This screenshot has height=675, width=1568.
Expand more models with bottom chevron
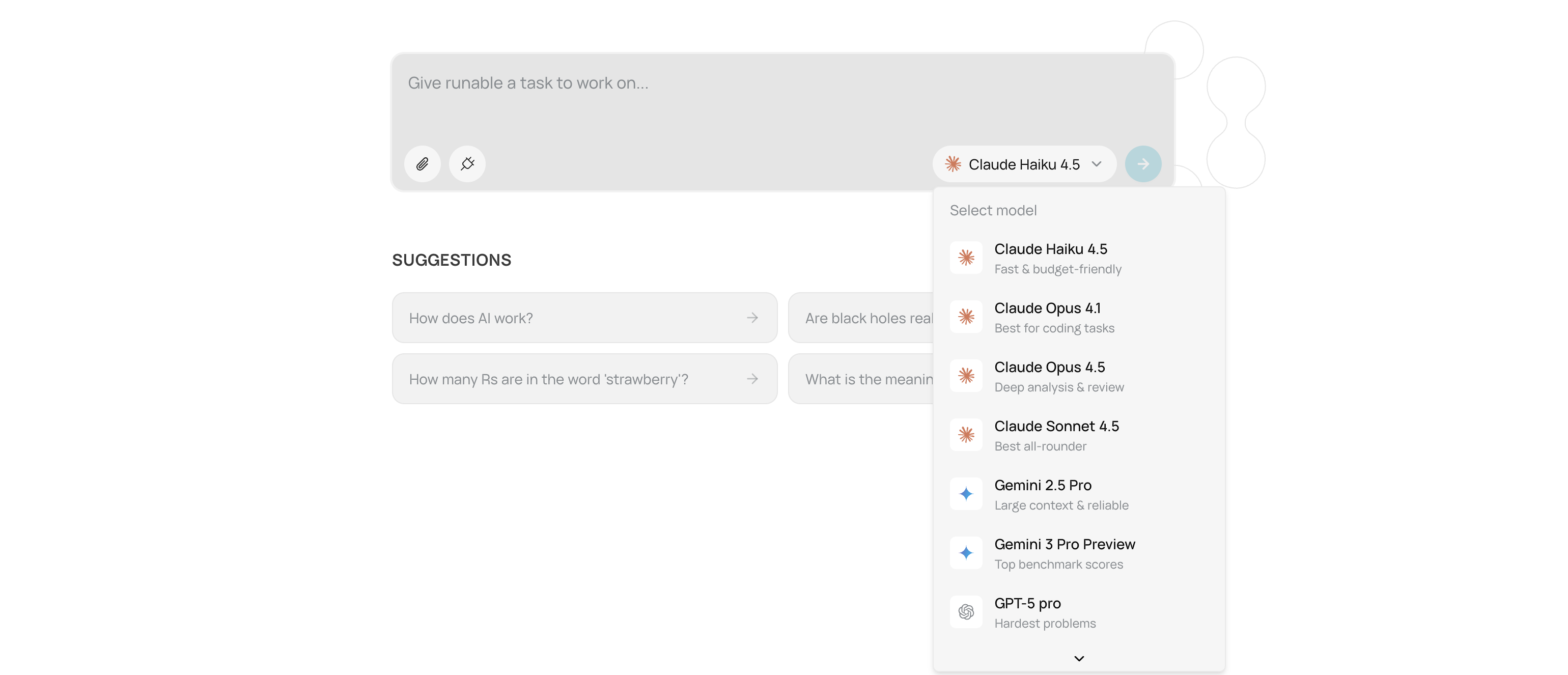pyautogui.click(x=1079, y=659)
